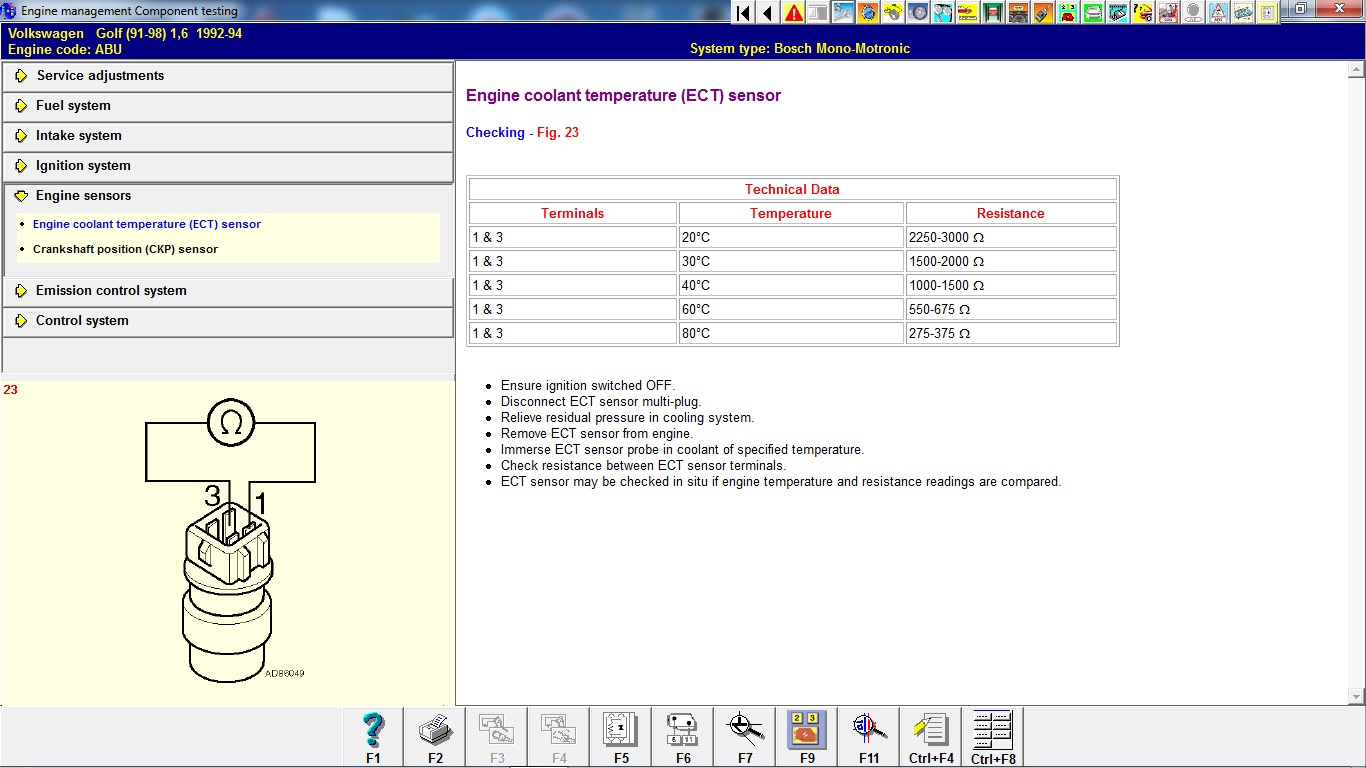This screenshot has height=768, width=1366.
Task: Expand the Fuel system section
Action: (73, 106)
